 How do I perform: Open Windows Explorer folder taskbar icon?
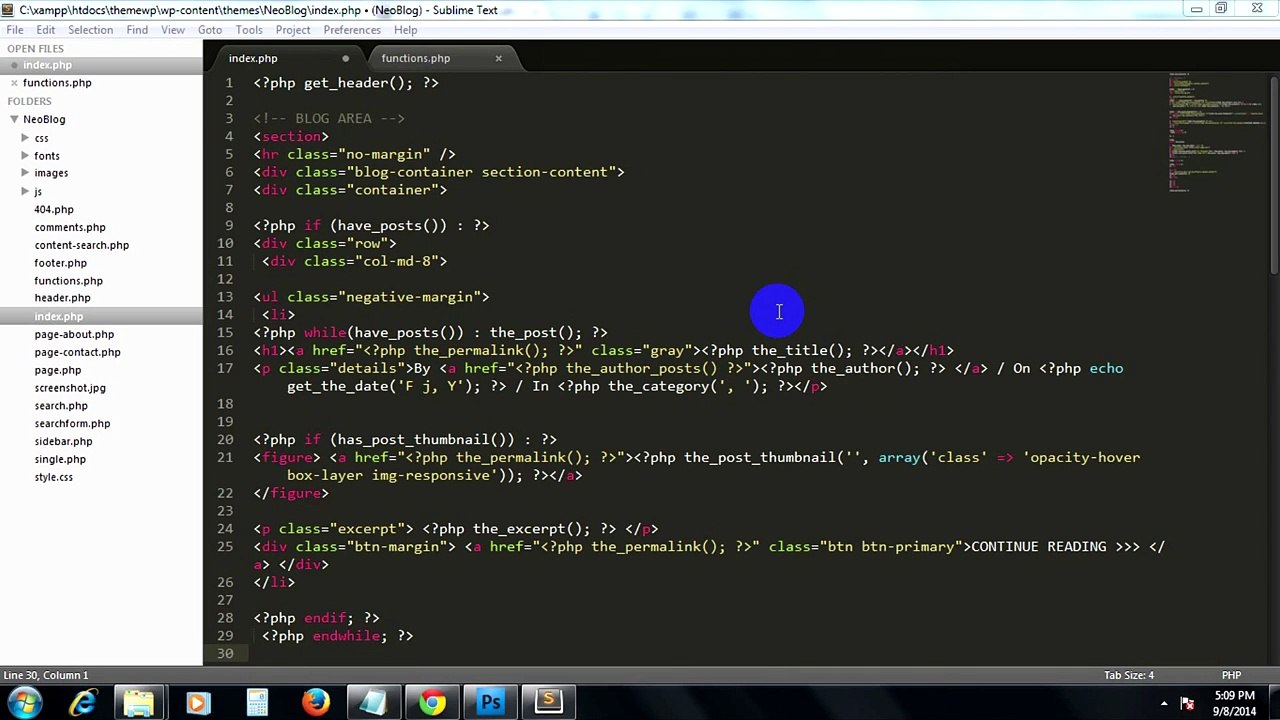139,703
